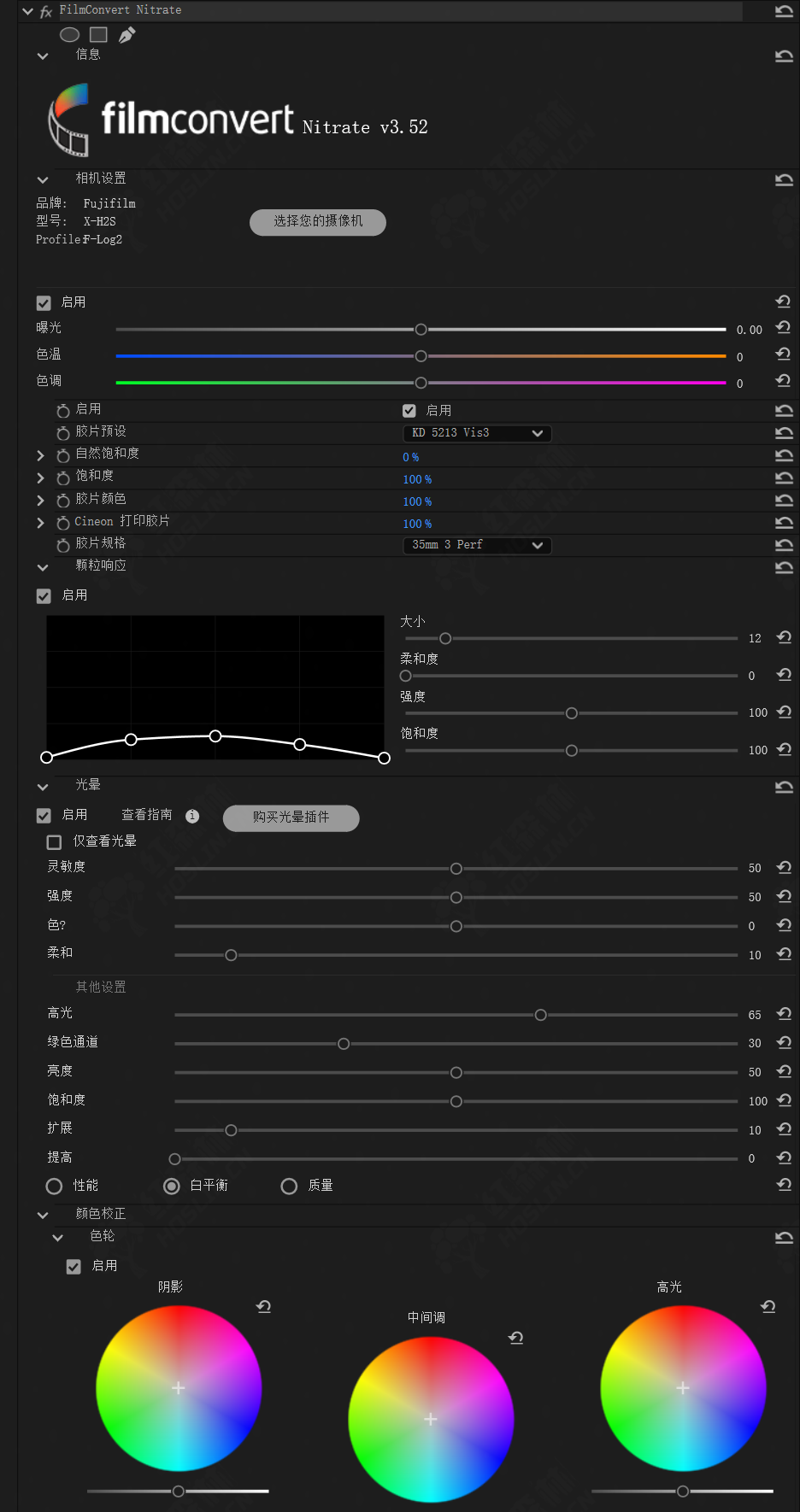Select the 白平衡 radio option
Screen dimensions: 800x1512
(x=172, y=1187)
